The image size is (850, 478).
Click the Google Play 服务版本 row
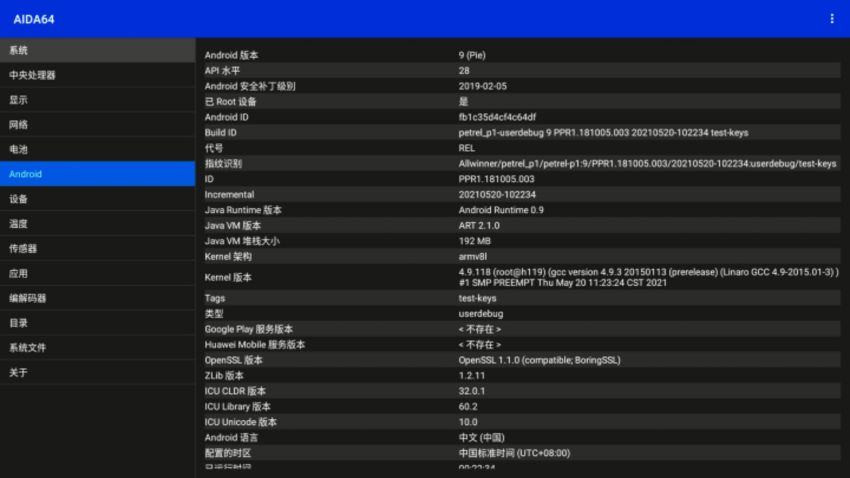pos(522,329)
